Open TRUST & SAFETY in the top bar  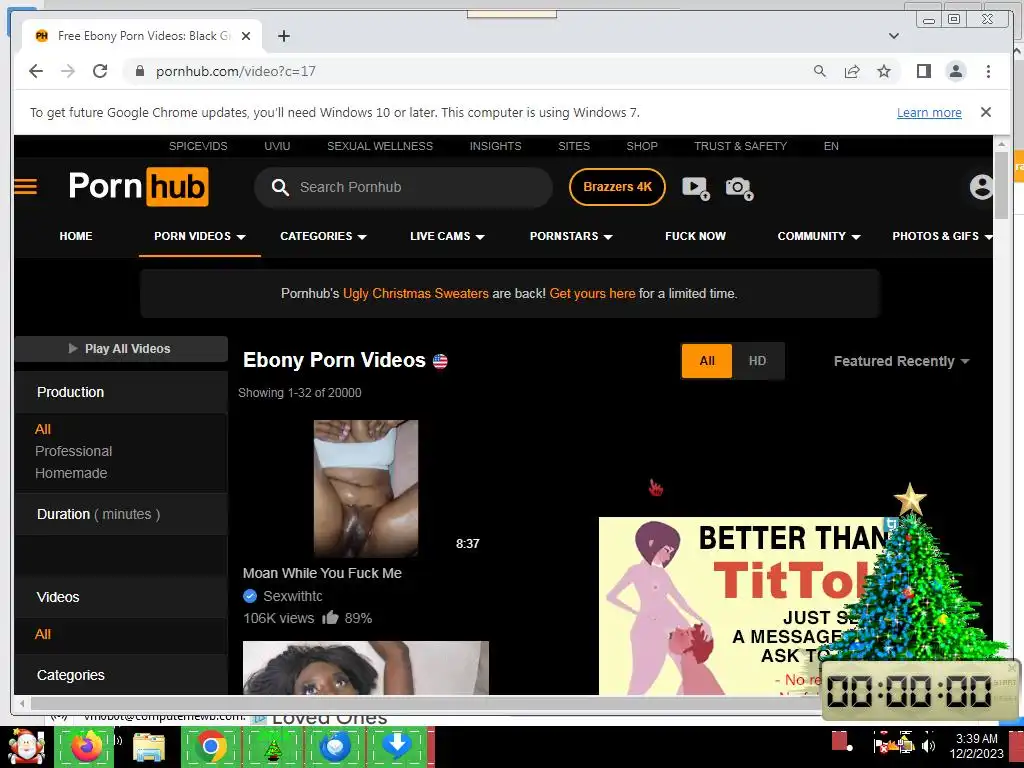coord(741,146)
